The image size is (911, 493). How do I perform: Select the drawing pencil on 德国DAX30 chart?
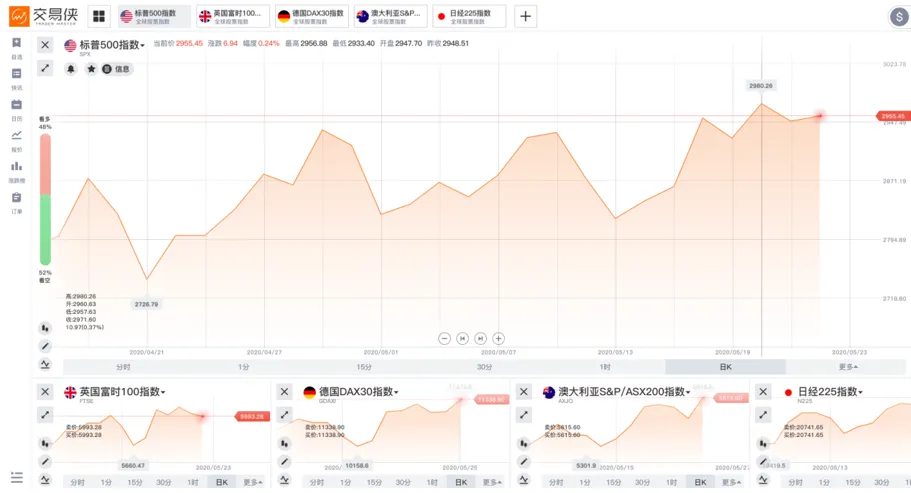point(285,462)
